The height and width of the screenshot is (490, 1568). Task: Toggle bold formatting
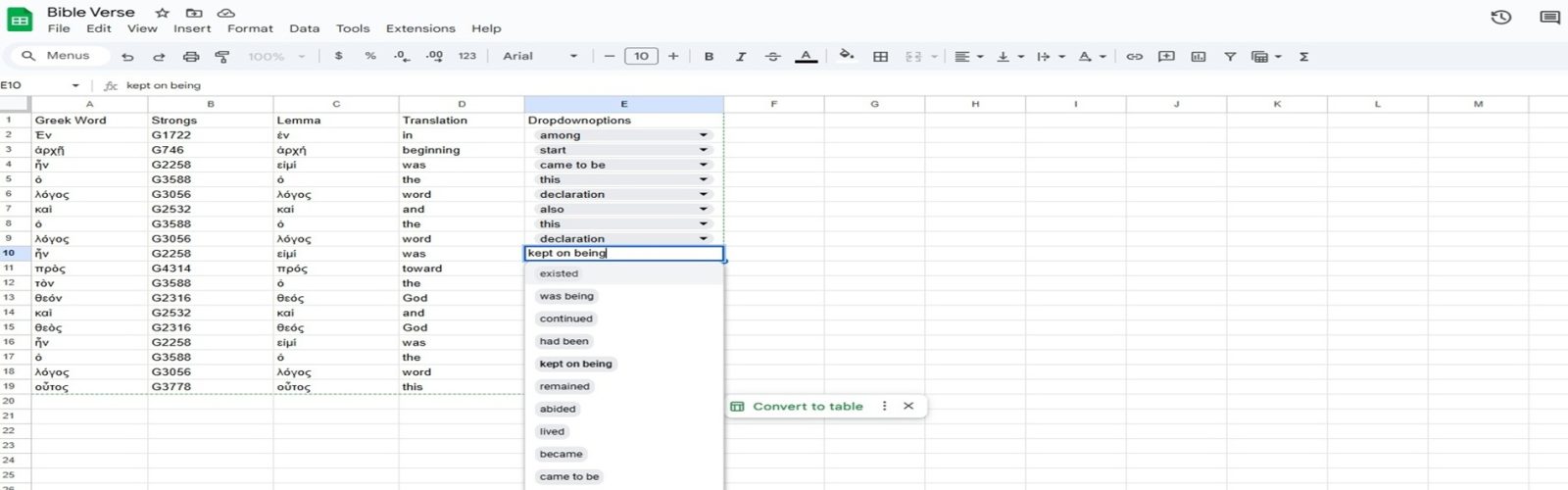[x=709, y=57]
